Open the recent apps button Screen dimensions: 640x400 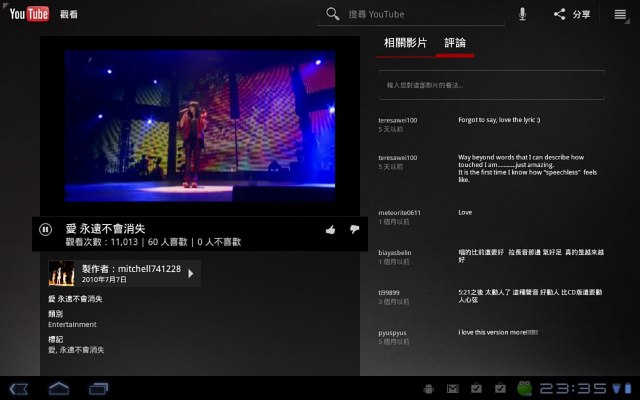tap(98, 389)
